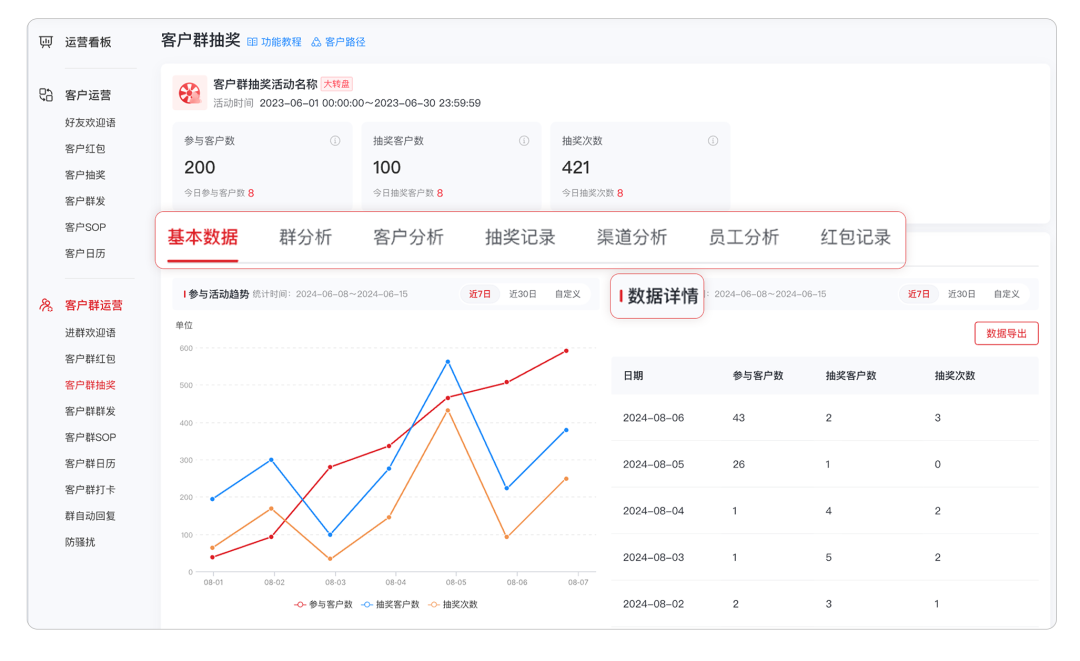Open 自定义 date picker for 参与活动趋势
The image size is (1080, 661).
coord(569,294)
